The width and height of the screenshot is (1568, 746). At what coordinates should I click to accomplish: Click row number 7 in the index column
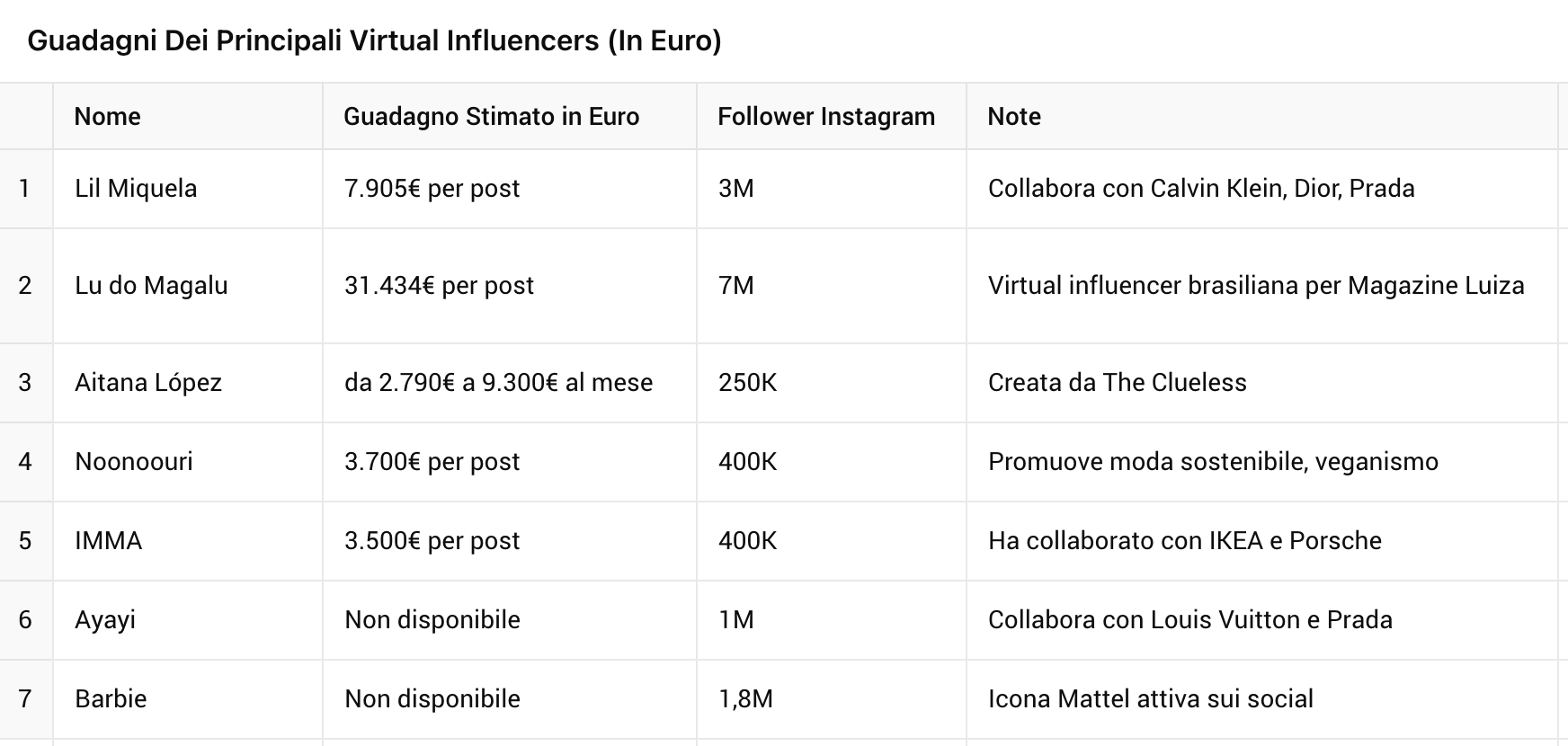click(x=25, y=699)
